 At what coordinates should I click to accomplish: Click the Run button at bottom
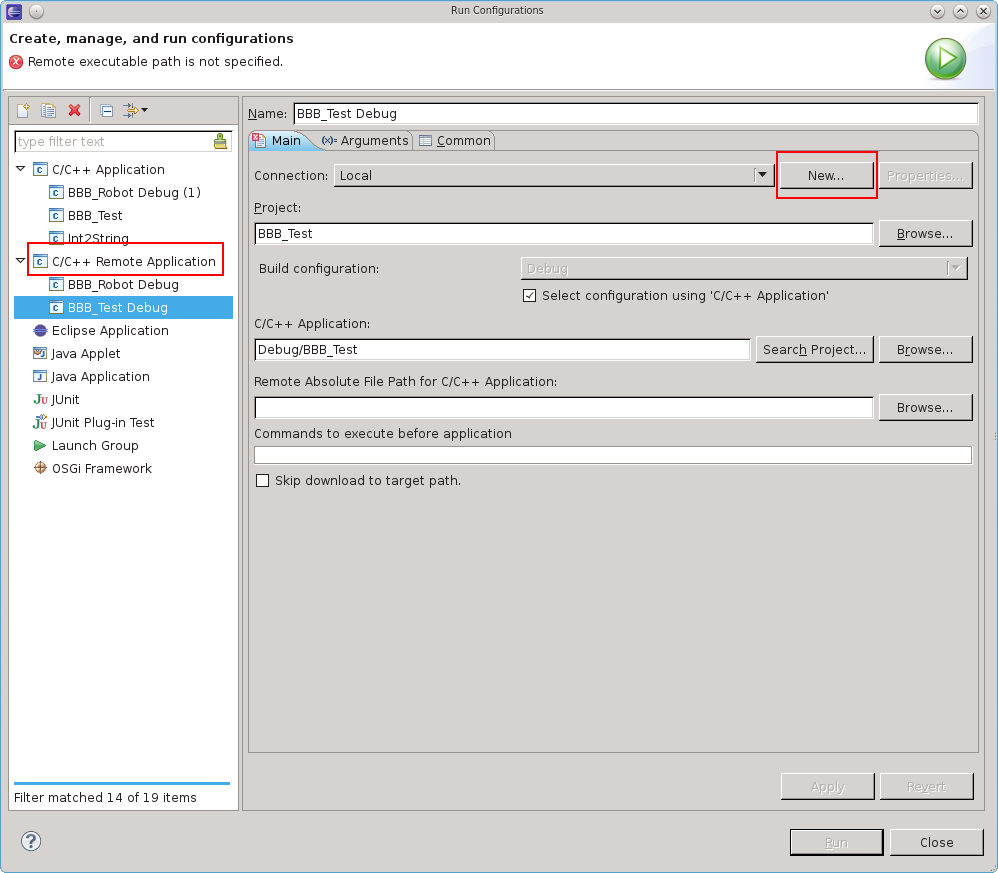[836, 842]
